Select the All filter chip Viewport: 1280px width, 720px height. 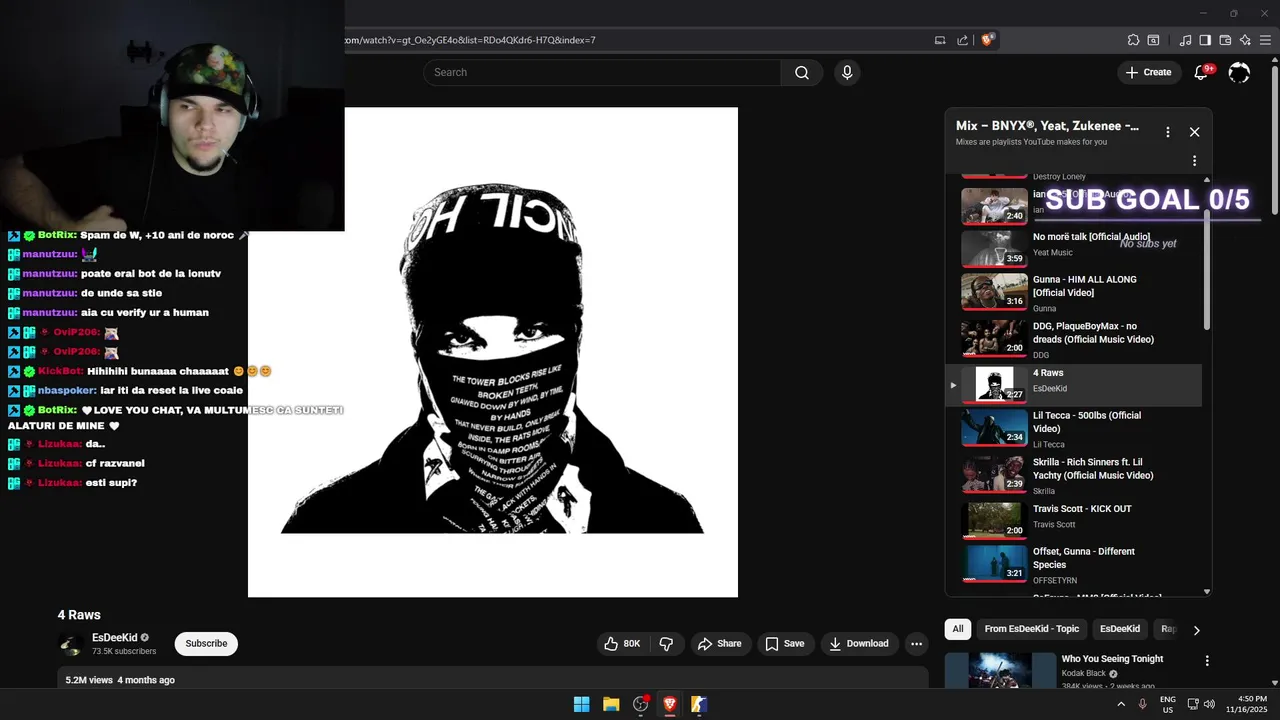(958, 629)
